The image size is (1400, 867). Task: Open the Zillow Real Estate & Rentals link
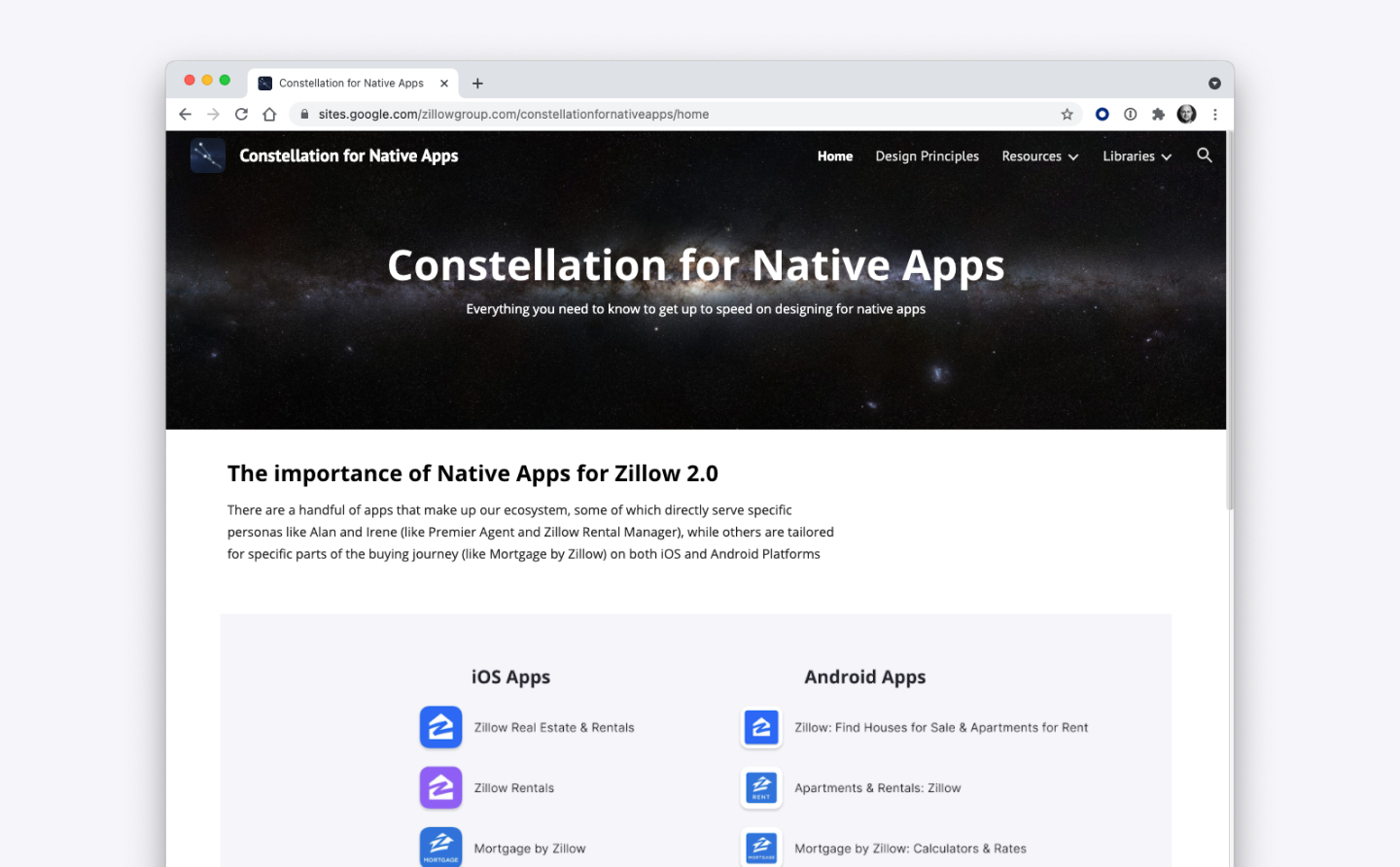[554, 727]
